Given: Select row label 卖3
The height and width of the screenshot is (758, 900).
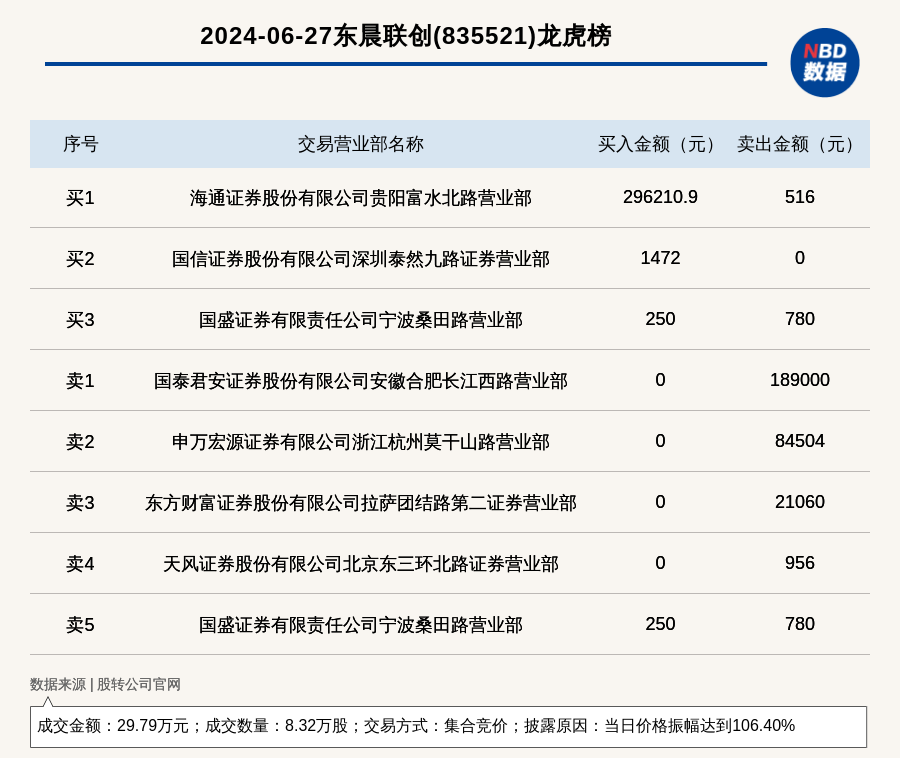Looking at the screenshot, I should tap(80, 503).
